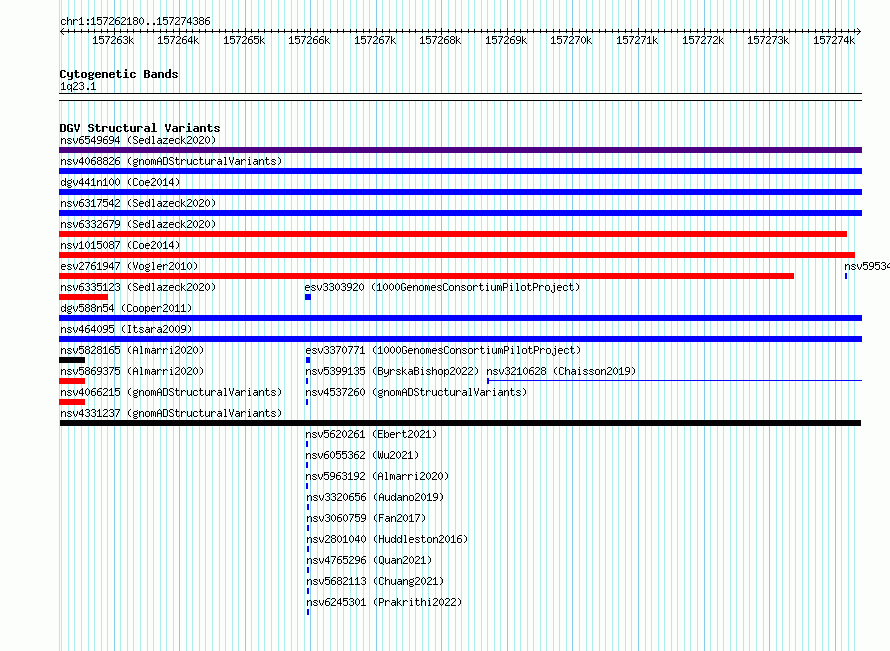Open nsv5399135 (ByrskaBishop2022) label
Image resolution: width=890 pixels, height=651 pixels.
coord(392,371)
